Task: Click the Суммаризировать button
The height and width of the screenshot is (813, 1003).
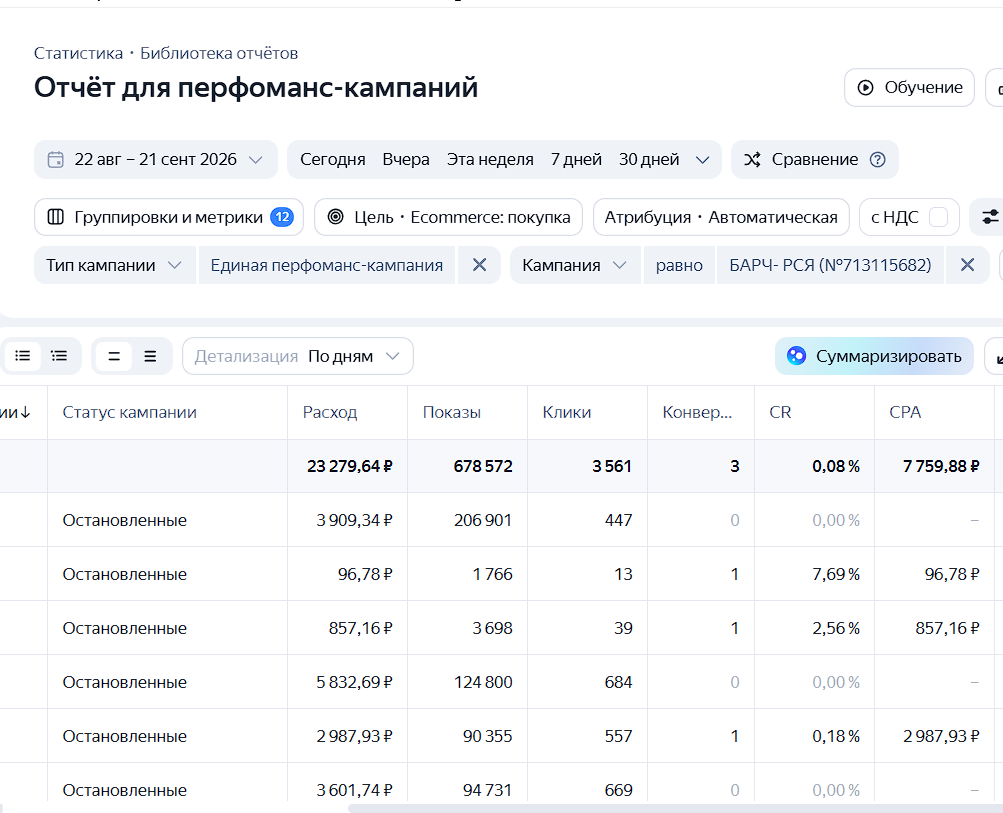Action: [x=874, y=356]
